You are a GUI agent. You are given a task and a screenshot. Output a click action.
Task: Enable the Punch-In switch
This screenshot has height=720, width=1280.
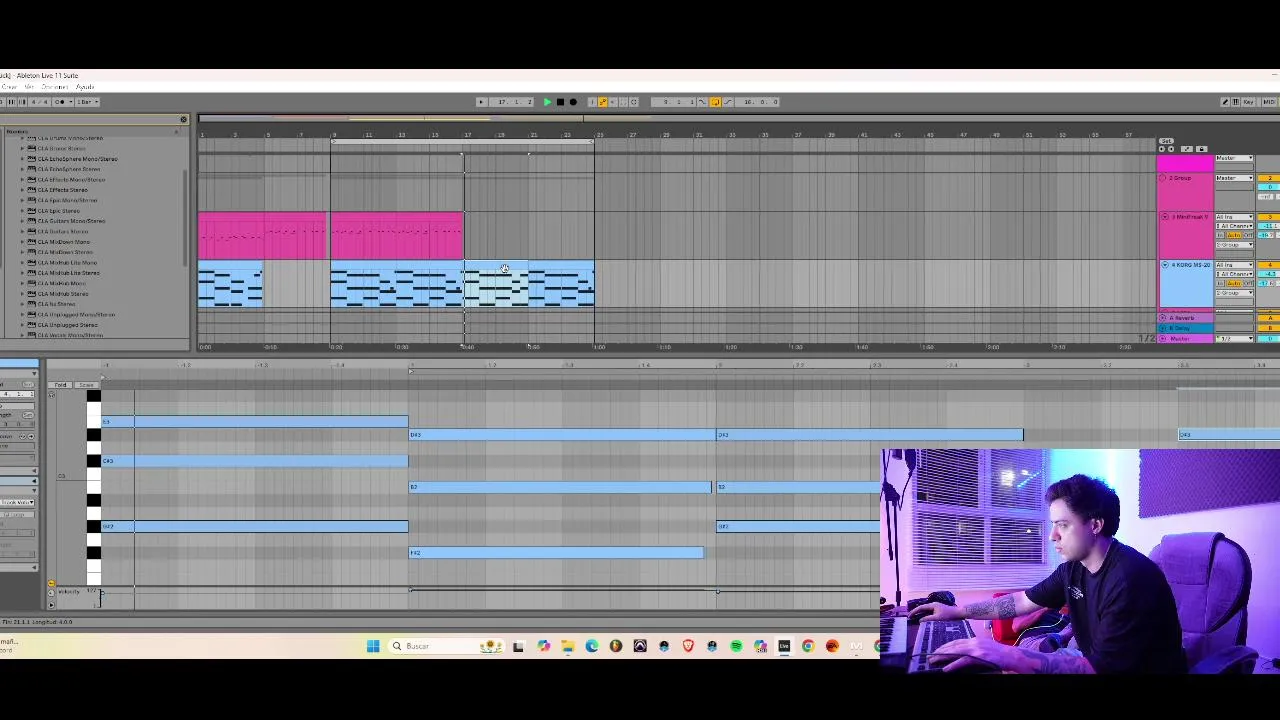coord(702,102)
